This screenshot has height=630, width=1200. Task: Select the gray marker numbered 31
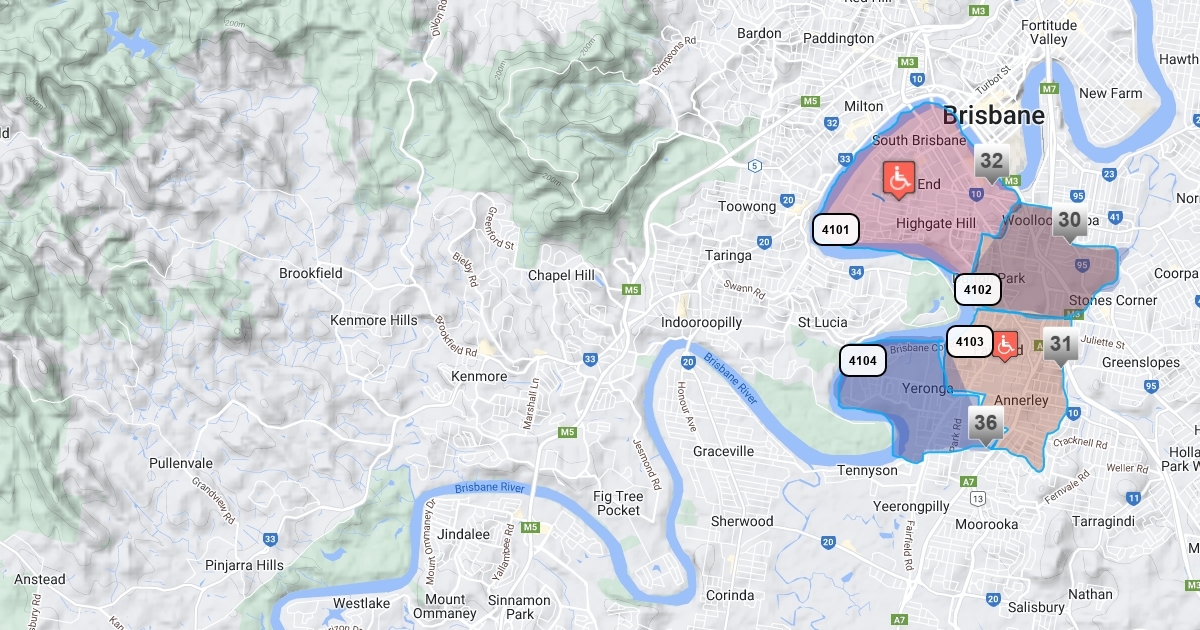click(x=1061, y=349)
